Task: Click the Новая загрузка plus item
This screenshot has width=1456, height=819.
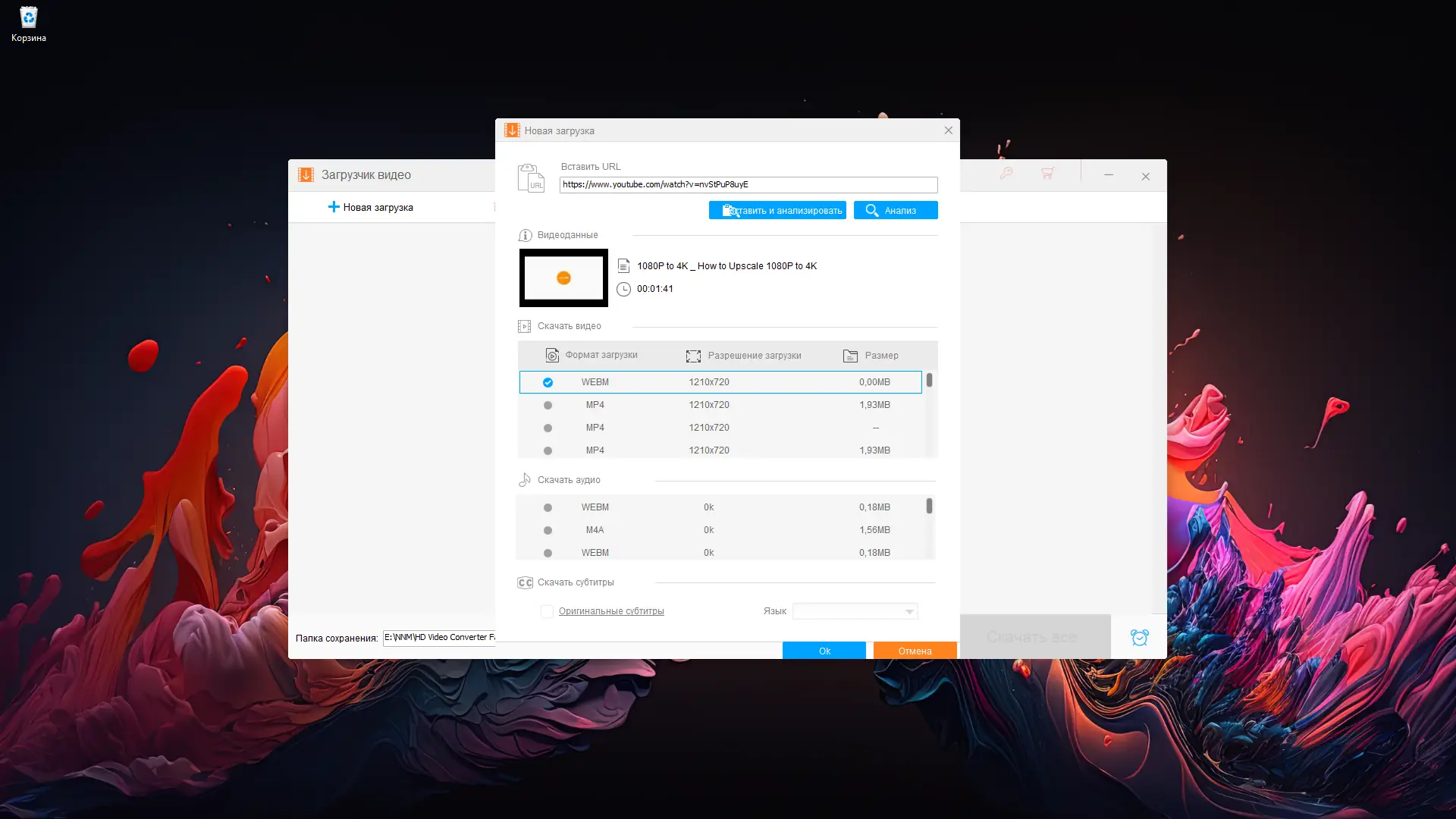Action: tap(371, 207)
